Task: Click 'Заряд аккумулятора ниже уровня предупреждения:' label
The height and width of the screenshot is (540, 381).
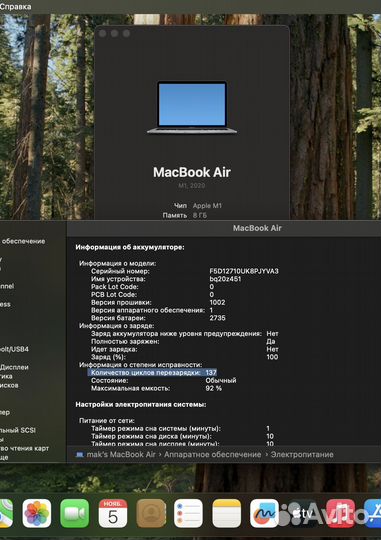Action: tap(176, 333)
